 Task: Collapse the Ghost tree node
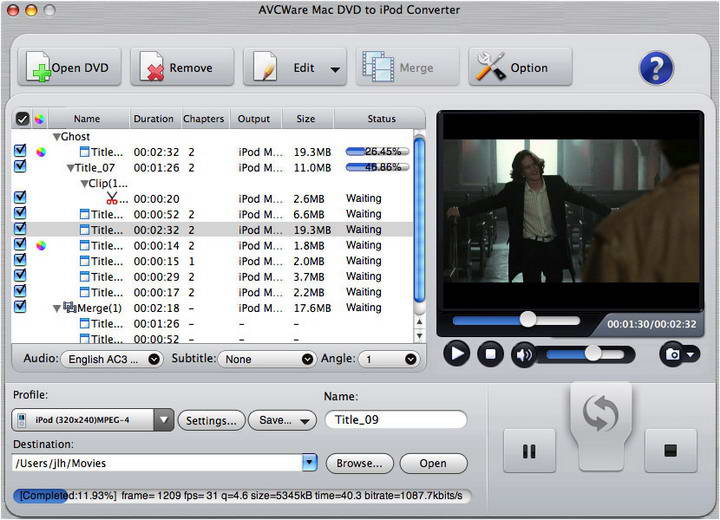coord(56,137)
